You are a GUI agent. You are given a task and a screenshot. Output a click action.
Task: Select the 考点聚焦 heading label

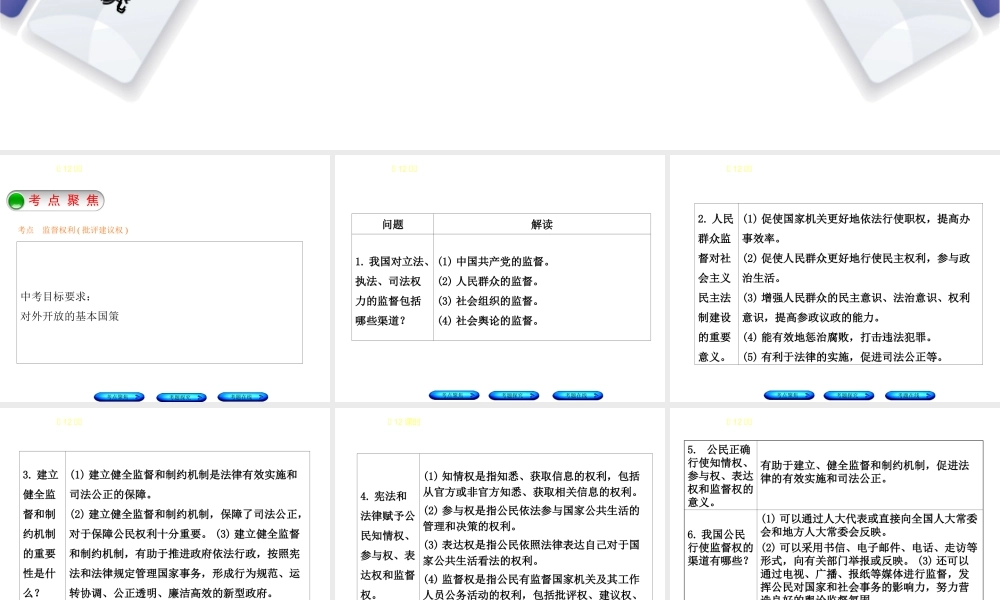(x=64, y=200)
